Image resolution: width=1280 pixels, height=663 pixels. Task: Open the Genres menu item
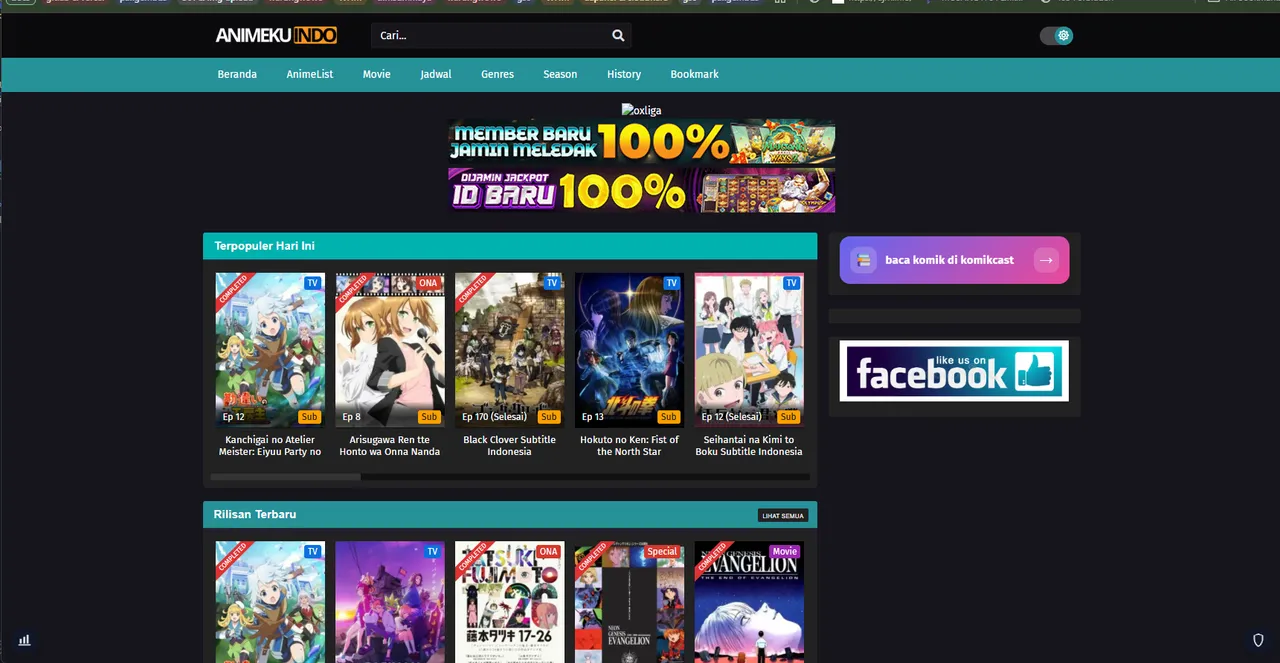(497, 74)
